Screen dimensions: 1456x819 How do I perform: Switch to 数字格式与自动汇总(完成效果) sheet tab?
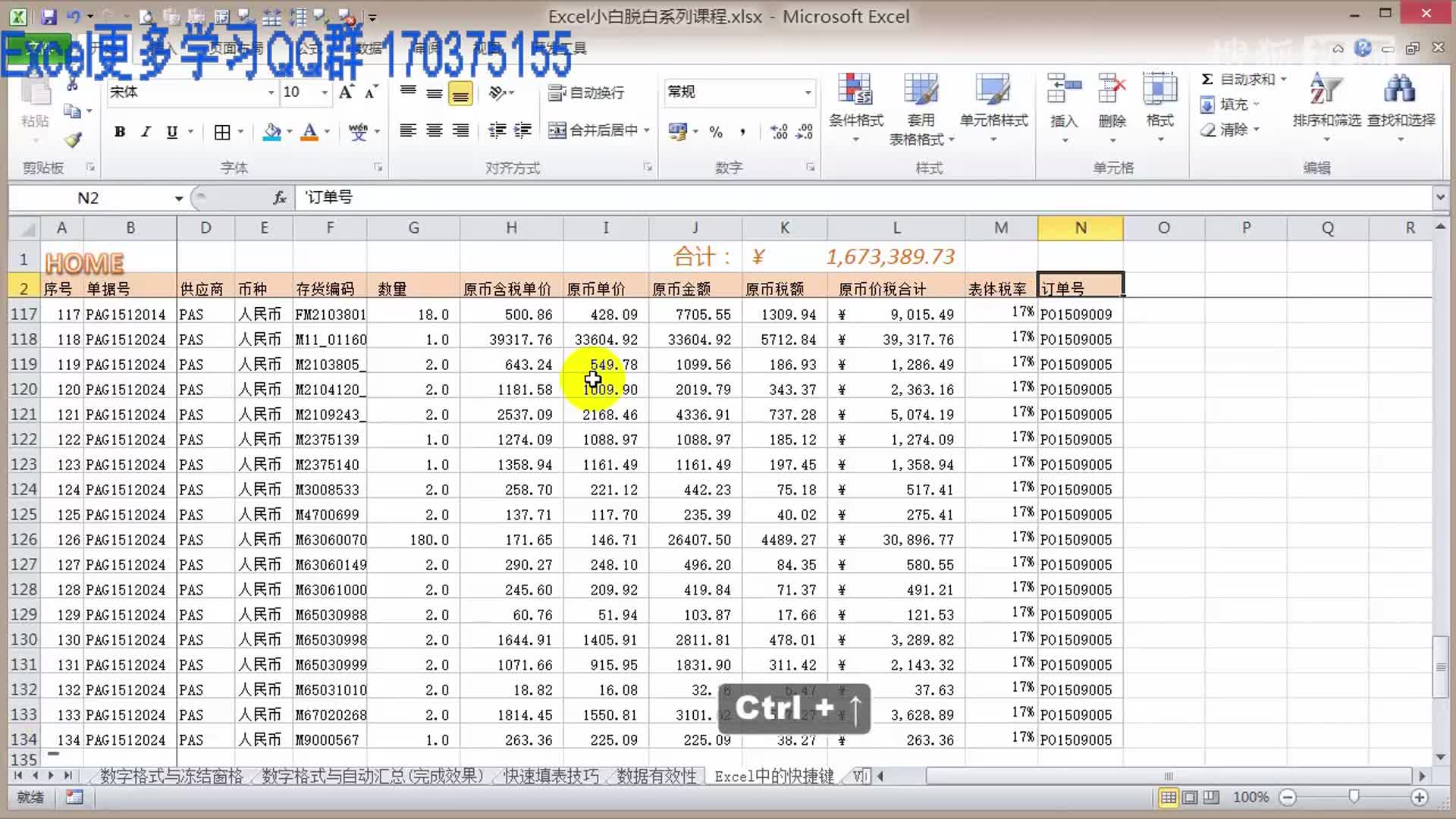pos(372,776)
